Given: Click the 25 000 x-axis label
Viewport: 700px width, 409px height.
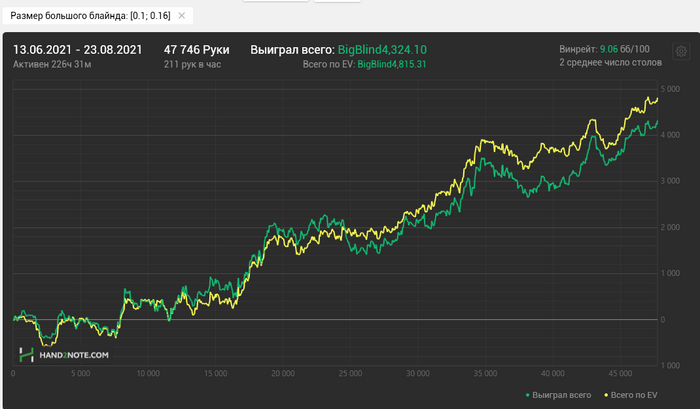Looking at the screenshot, I should [x=350, y=373].
